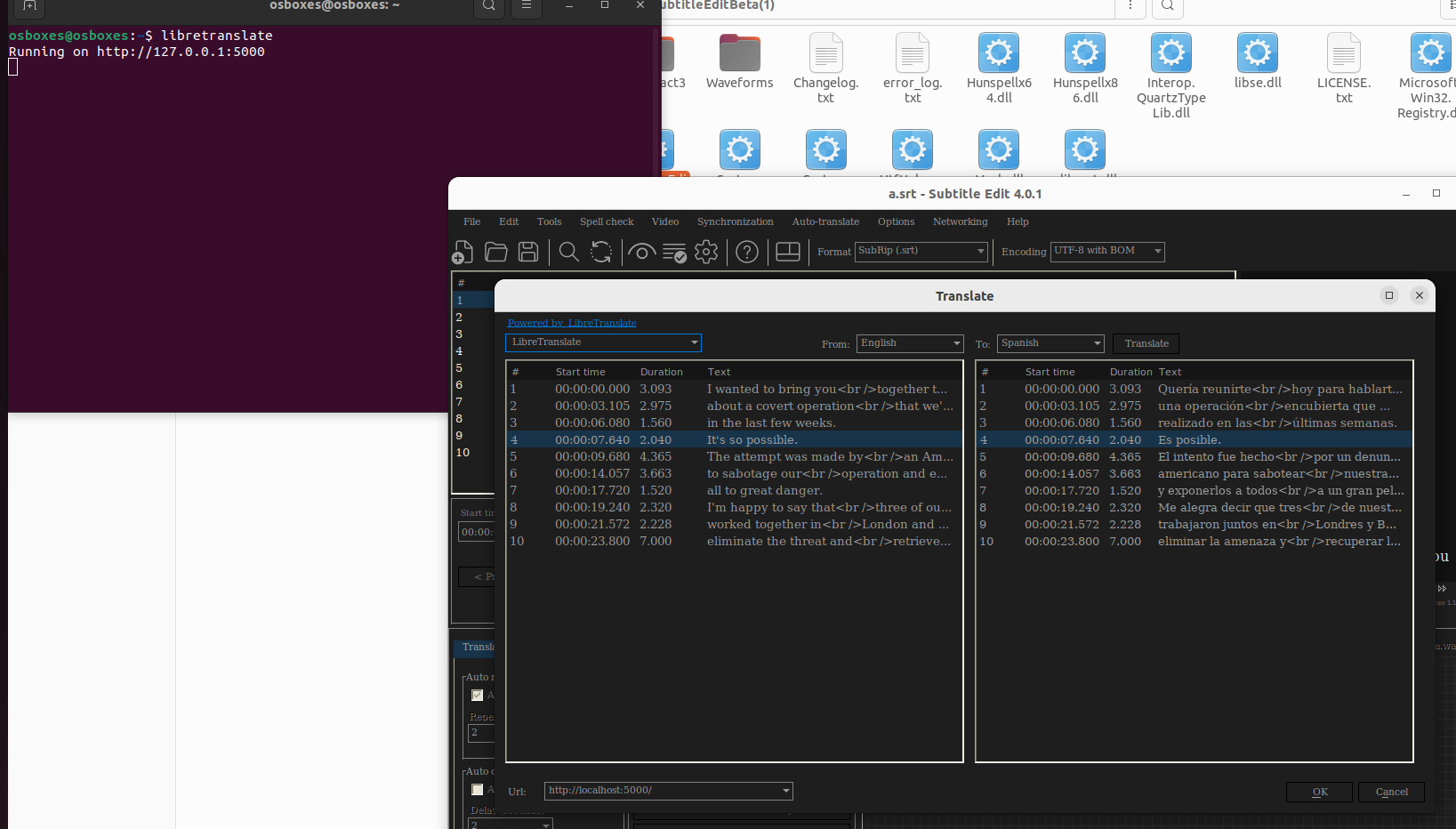Open the Synchronization menu
The width and height of the screenshot is (1456, 829).
736,221
